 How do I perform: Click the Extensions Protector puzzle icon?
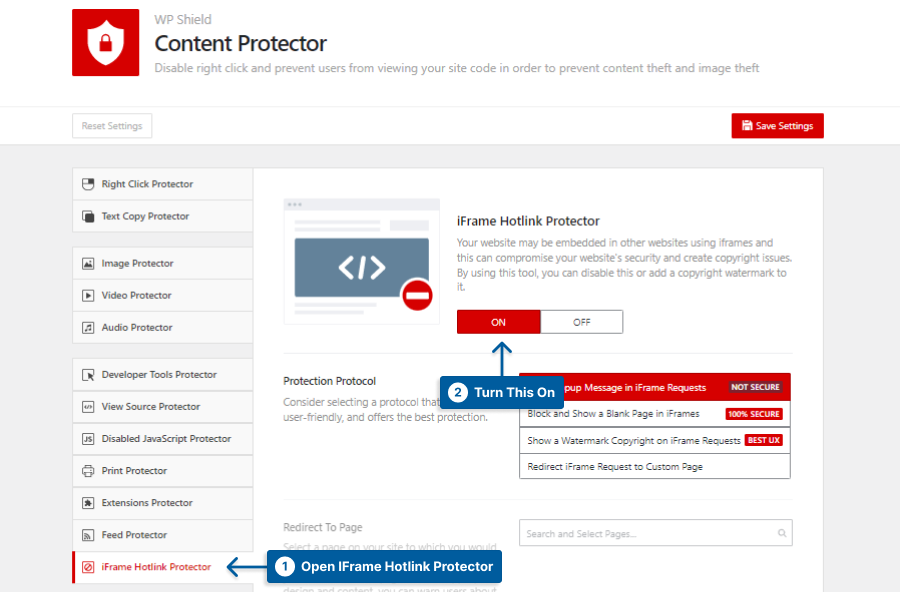point(88,503)
